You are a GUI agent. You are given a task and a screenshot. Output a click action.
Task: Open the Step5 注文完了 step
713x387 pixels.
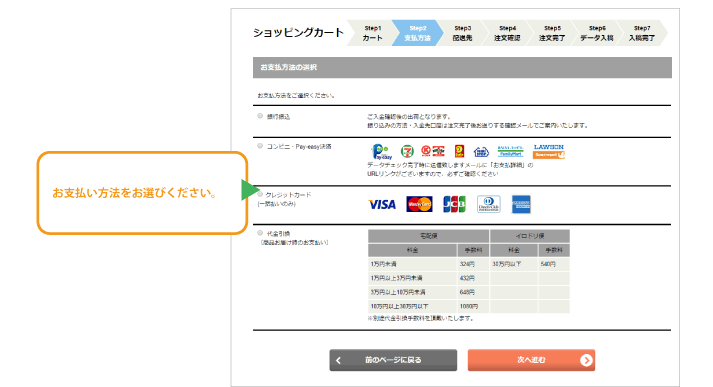click(552, 33)
